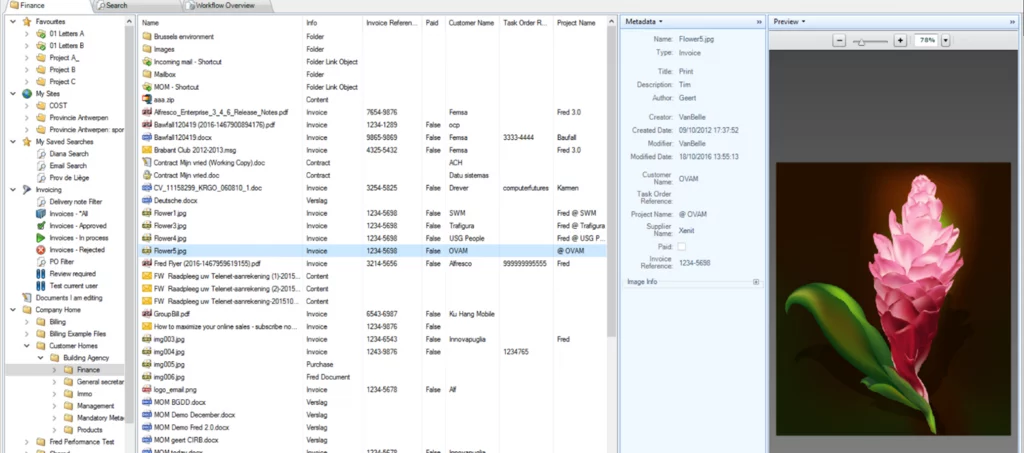Click the preview zoom slider handle
Screen dimensions: 1024x453
pos(862,41)
